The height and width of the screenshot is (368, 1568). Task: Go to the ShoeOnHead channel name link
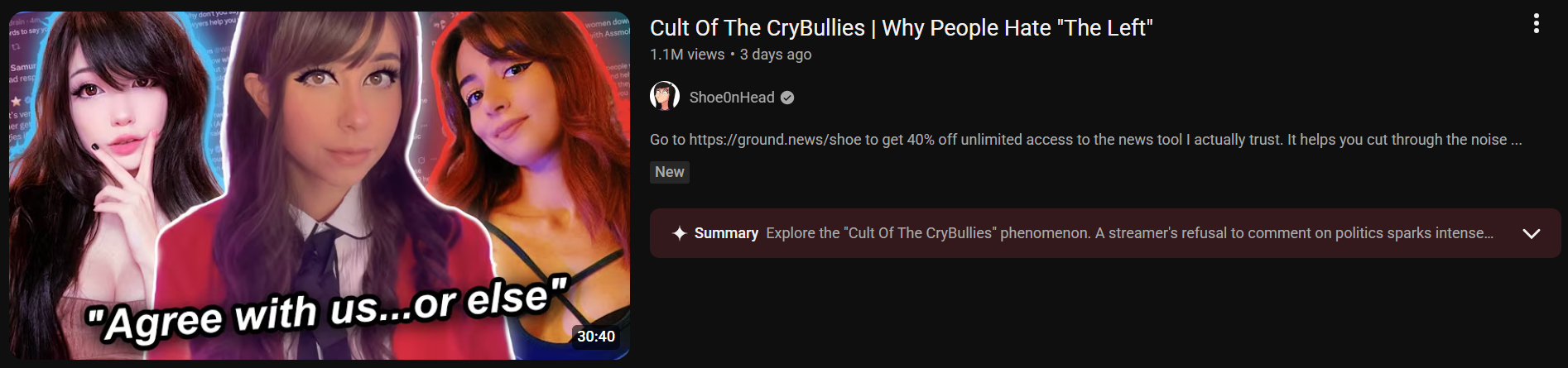pos(732,98)
